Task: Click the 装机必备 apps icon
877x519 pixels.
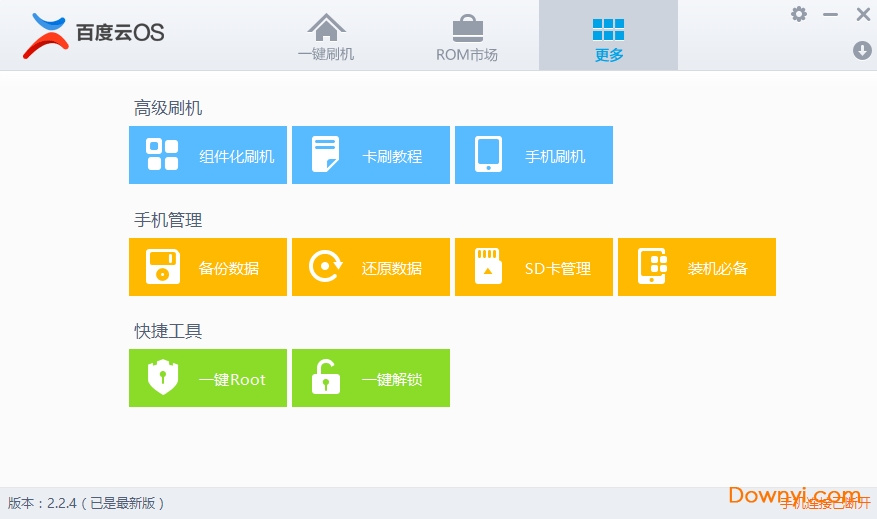Action: [x=652, y=267]
